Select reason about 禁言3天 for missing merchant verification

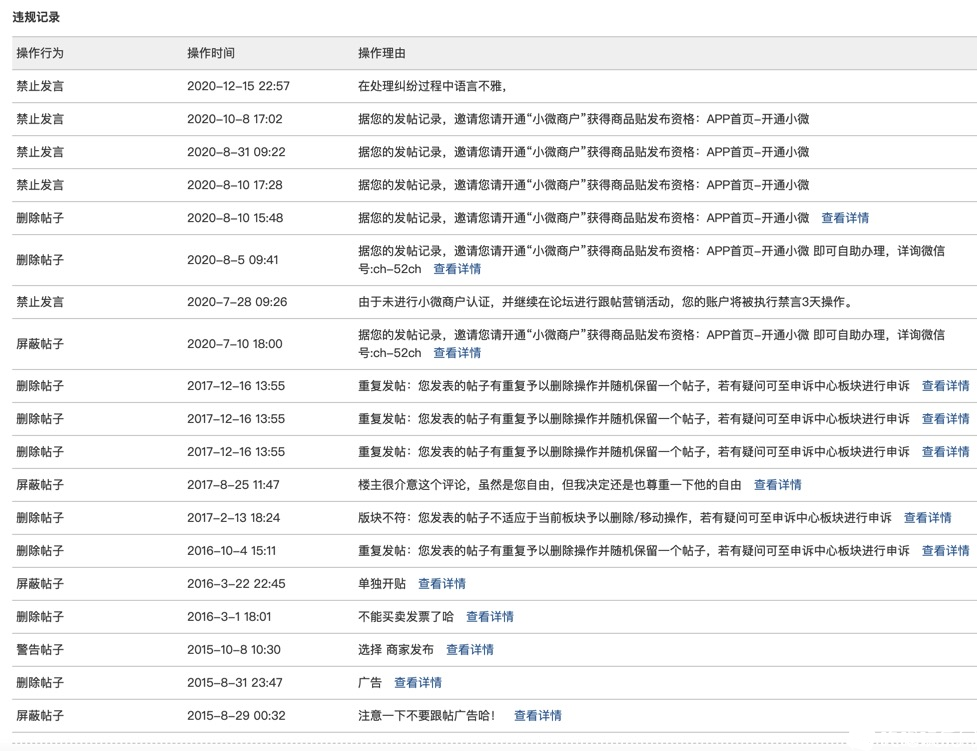[x=605, y=302]
